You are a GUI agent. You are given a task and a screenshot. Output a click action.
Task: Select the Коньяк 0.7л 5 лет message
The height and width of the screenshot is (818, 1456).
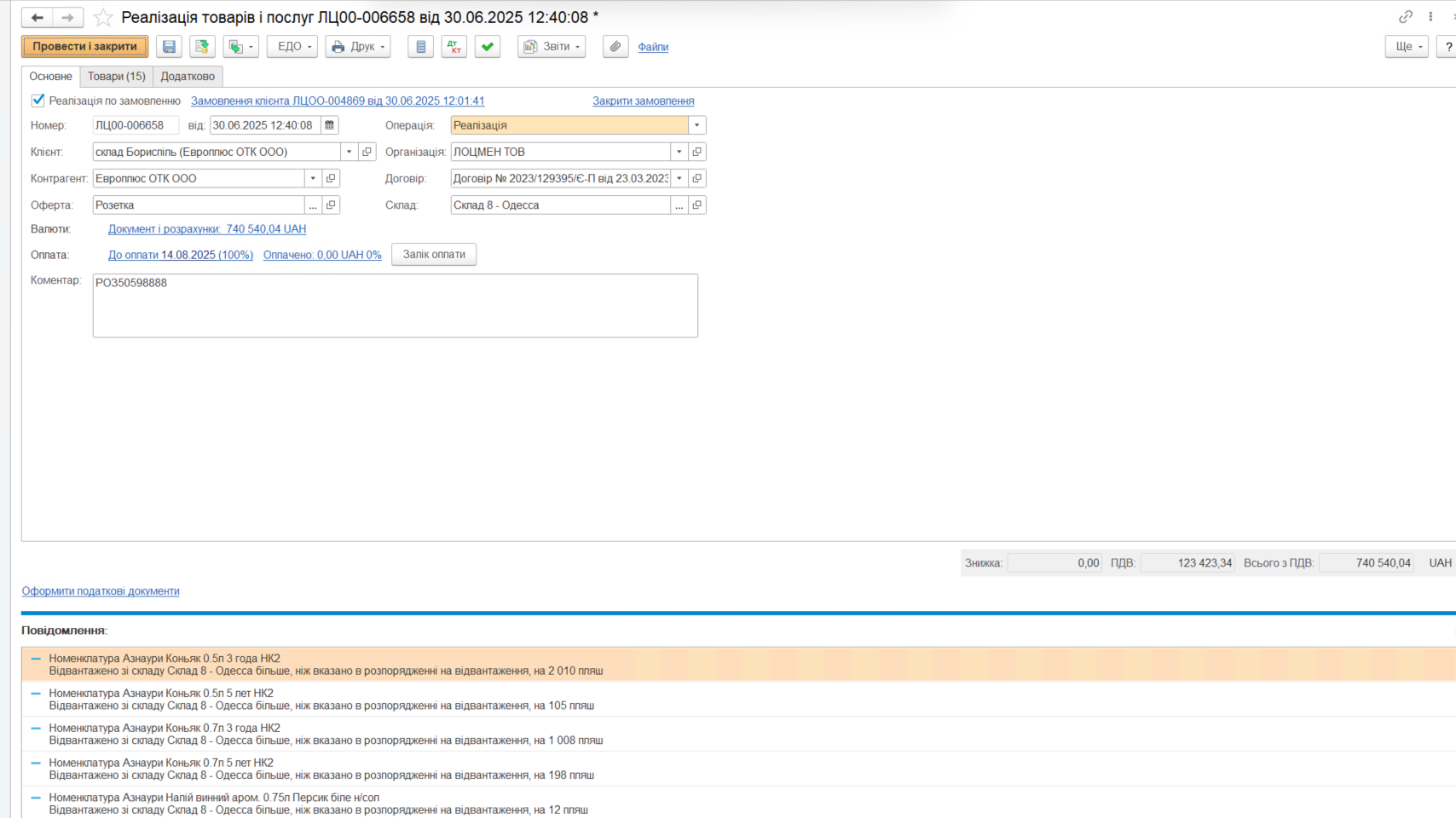[x=738, y=769]
